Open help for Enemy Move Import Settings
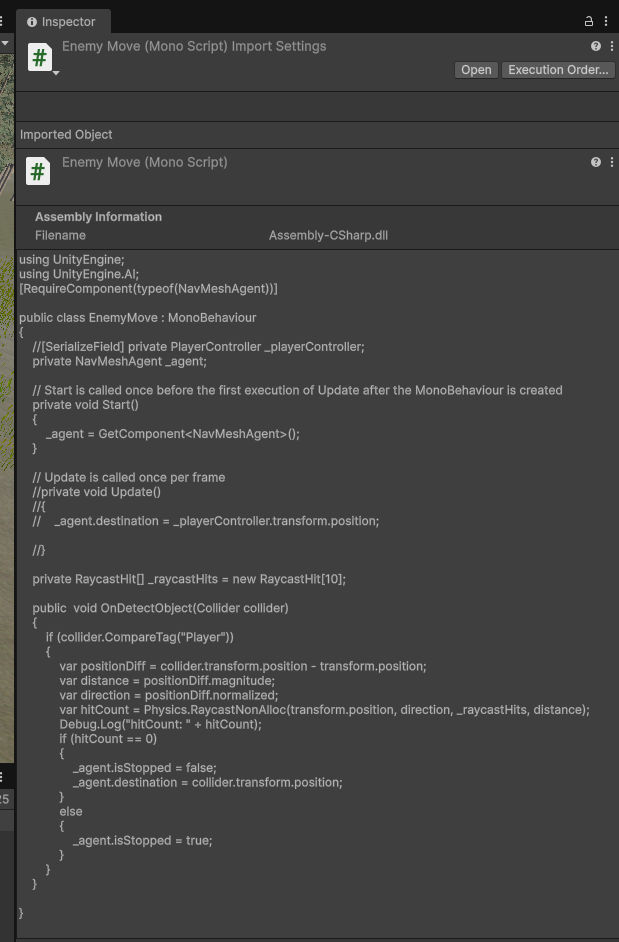The width and height of the screenshot is (619, 942). click(x=596, y=46)
